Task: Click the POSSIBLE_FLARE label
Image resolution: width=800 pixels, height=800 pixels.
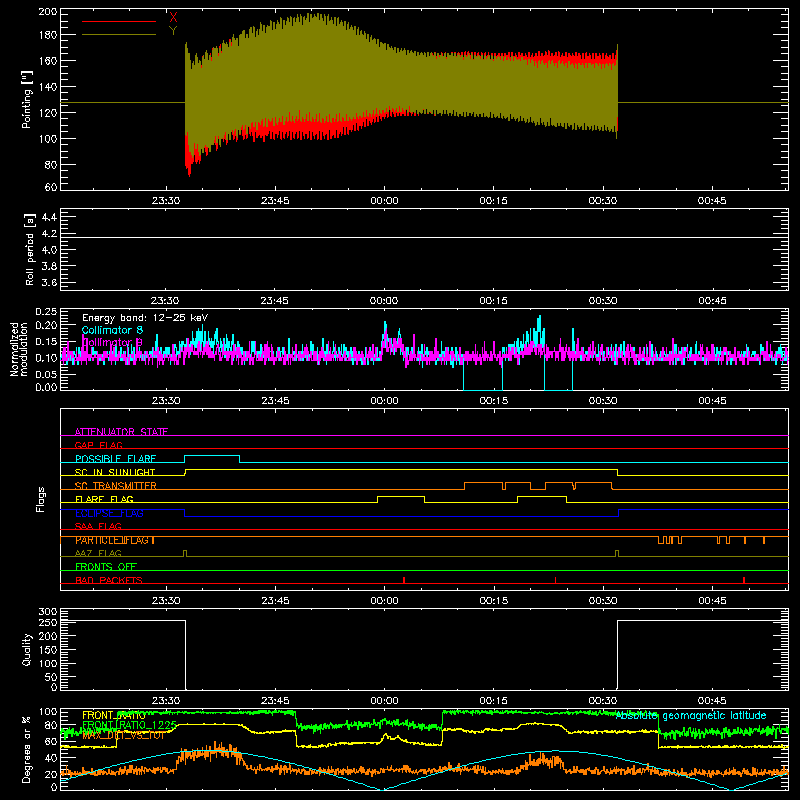Action: [x=115, y=459]
